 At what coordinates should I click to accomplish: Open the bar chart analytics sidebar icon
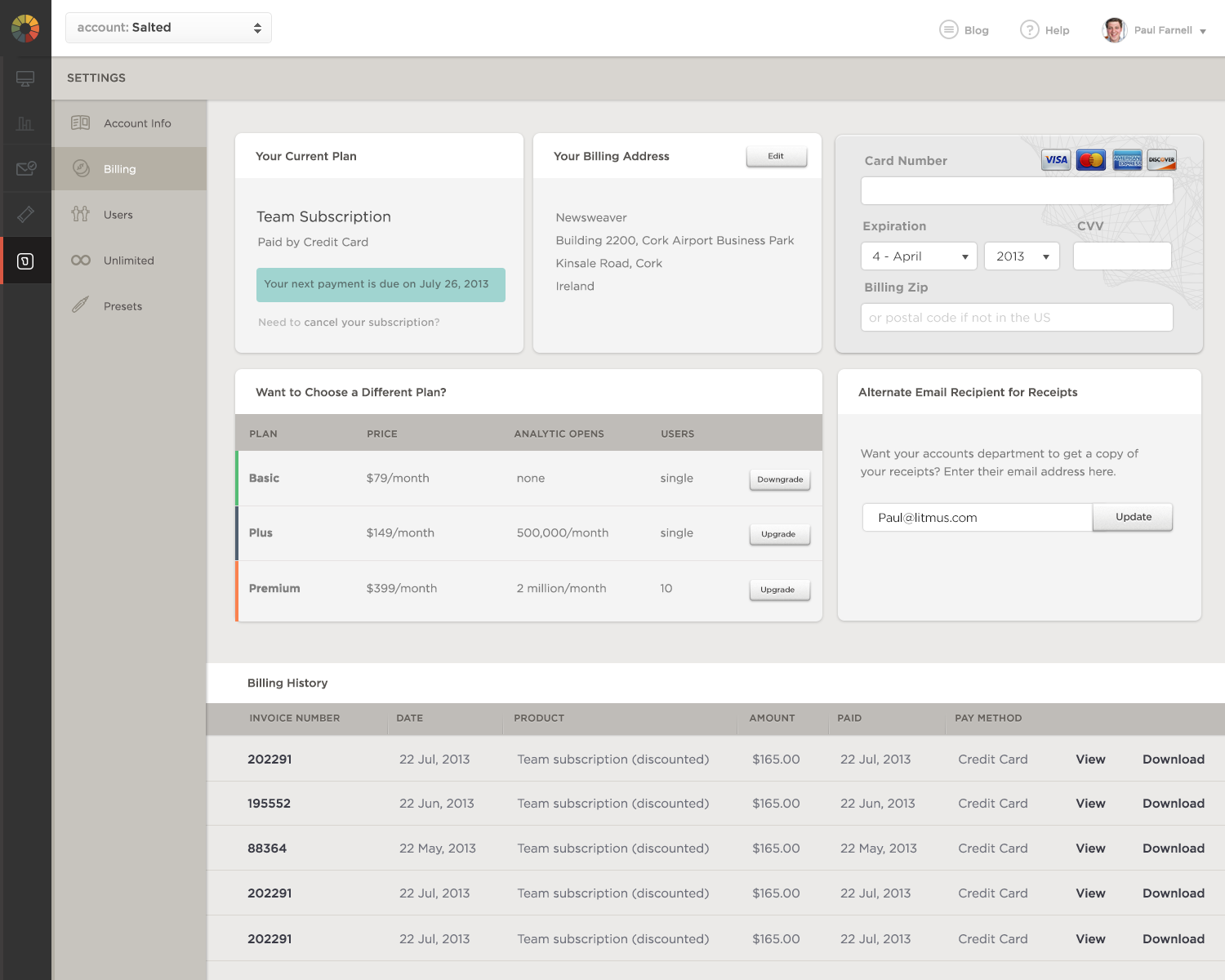[25, 123]
